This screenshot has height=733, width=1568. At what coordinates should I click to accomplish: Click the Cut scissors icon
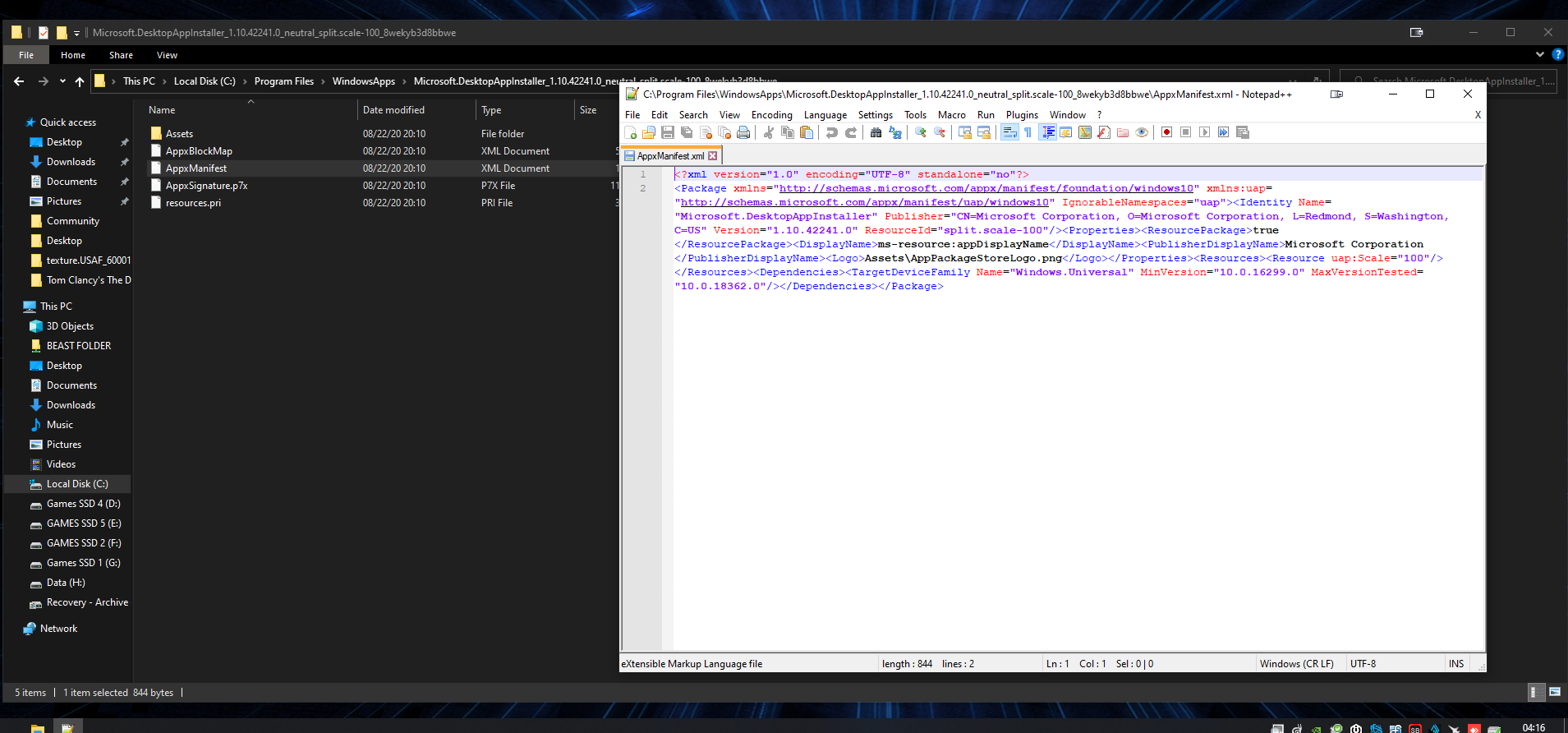click(768, 132)
